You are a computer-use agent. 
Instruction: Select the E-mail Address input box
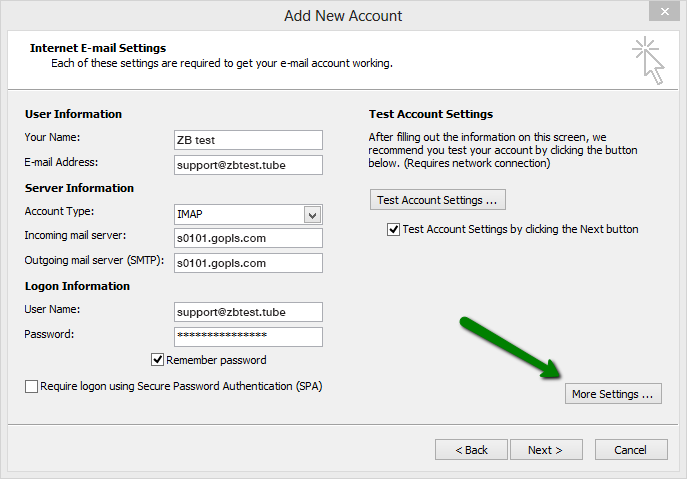247,165
